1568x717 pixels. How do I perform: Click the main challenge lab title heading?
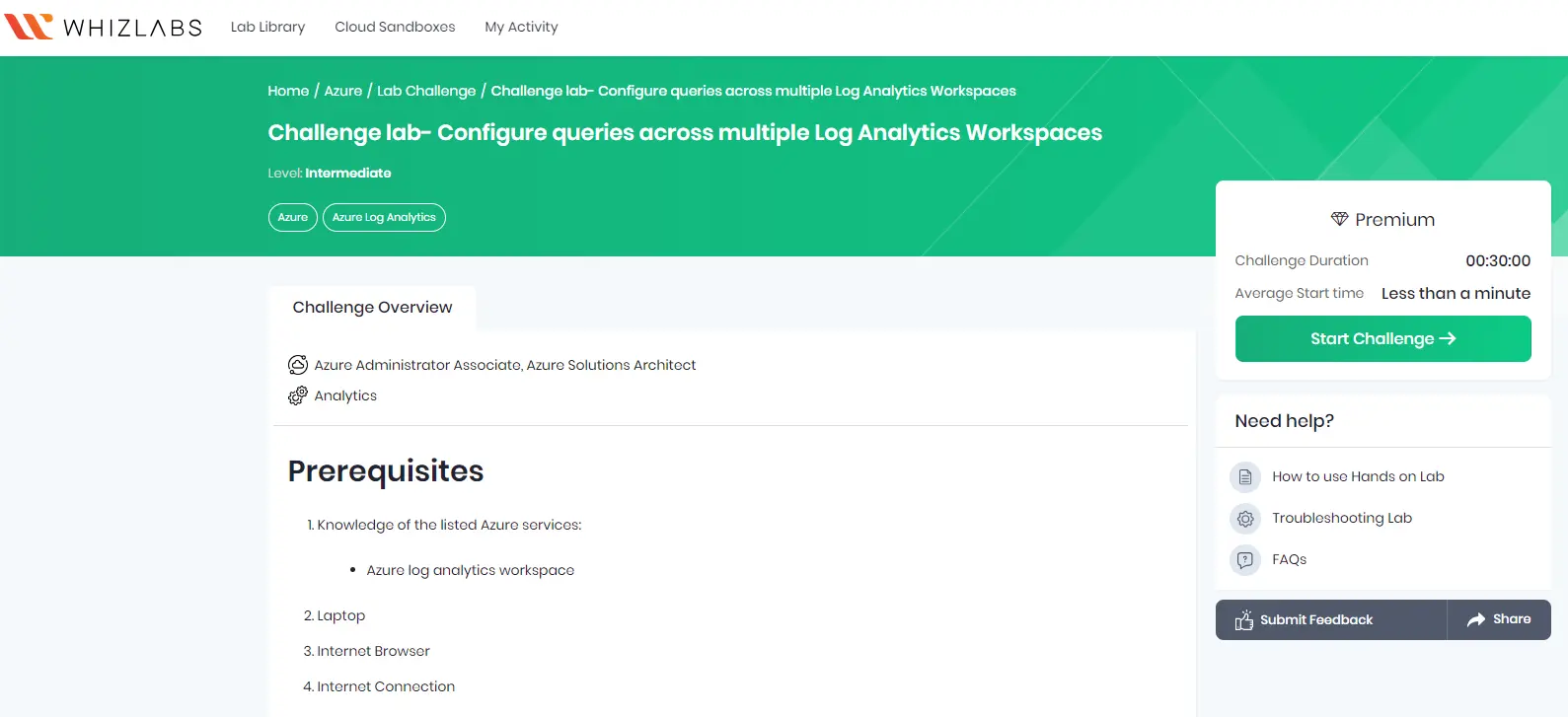685,132
